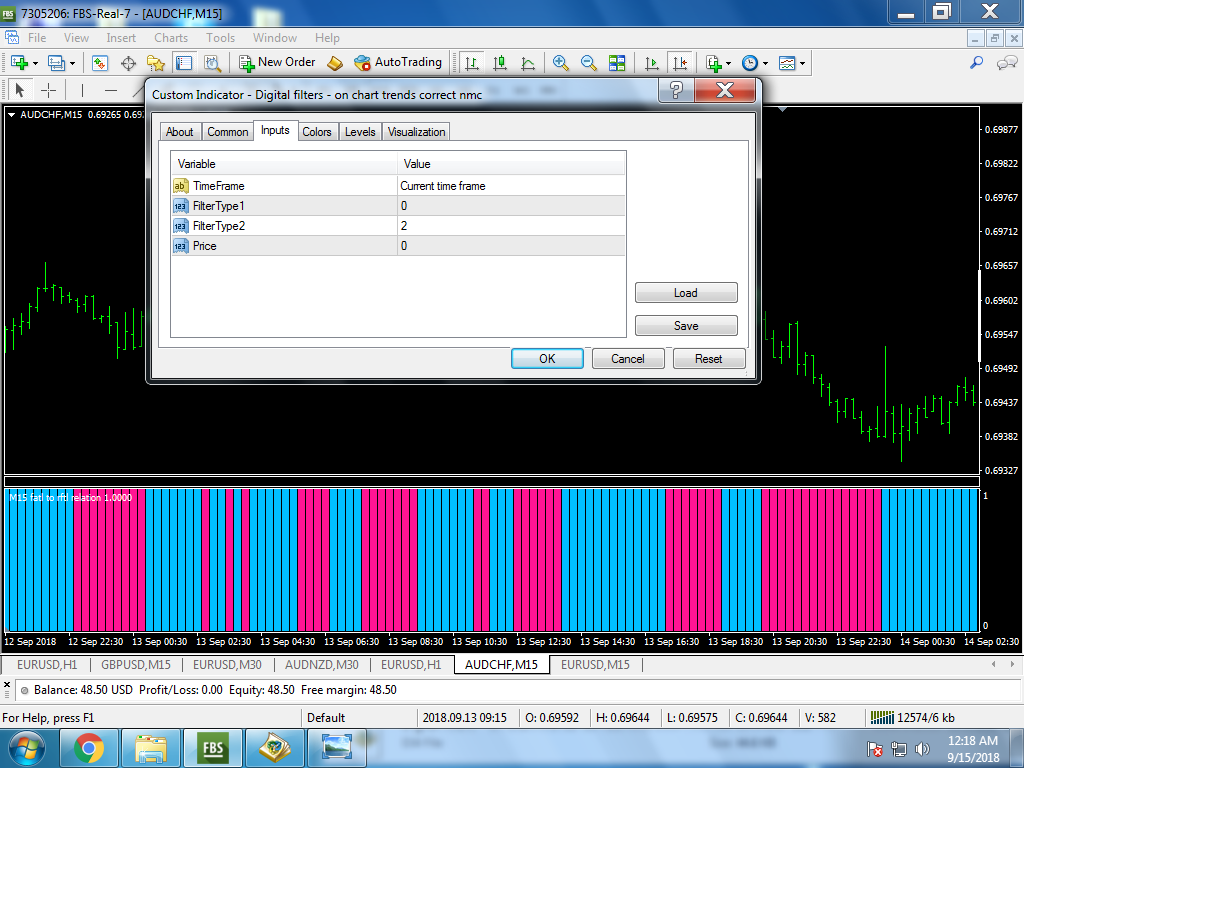
Task: Expand the indicators list dropdown
Action: (728, 63)
